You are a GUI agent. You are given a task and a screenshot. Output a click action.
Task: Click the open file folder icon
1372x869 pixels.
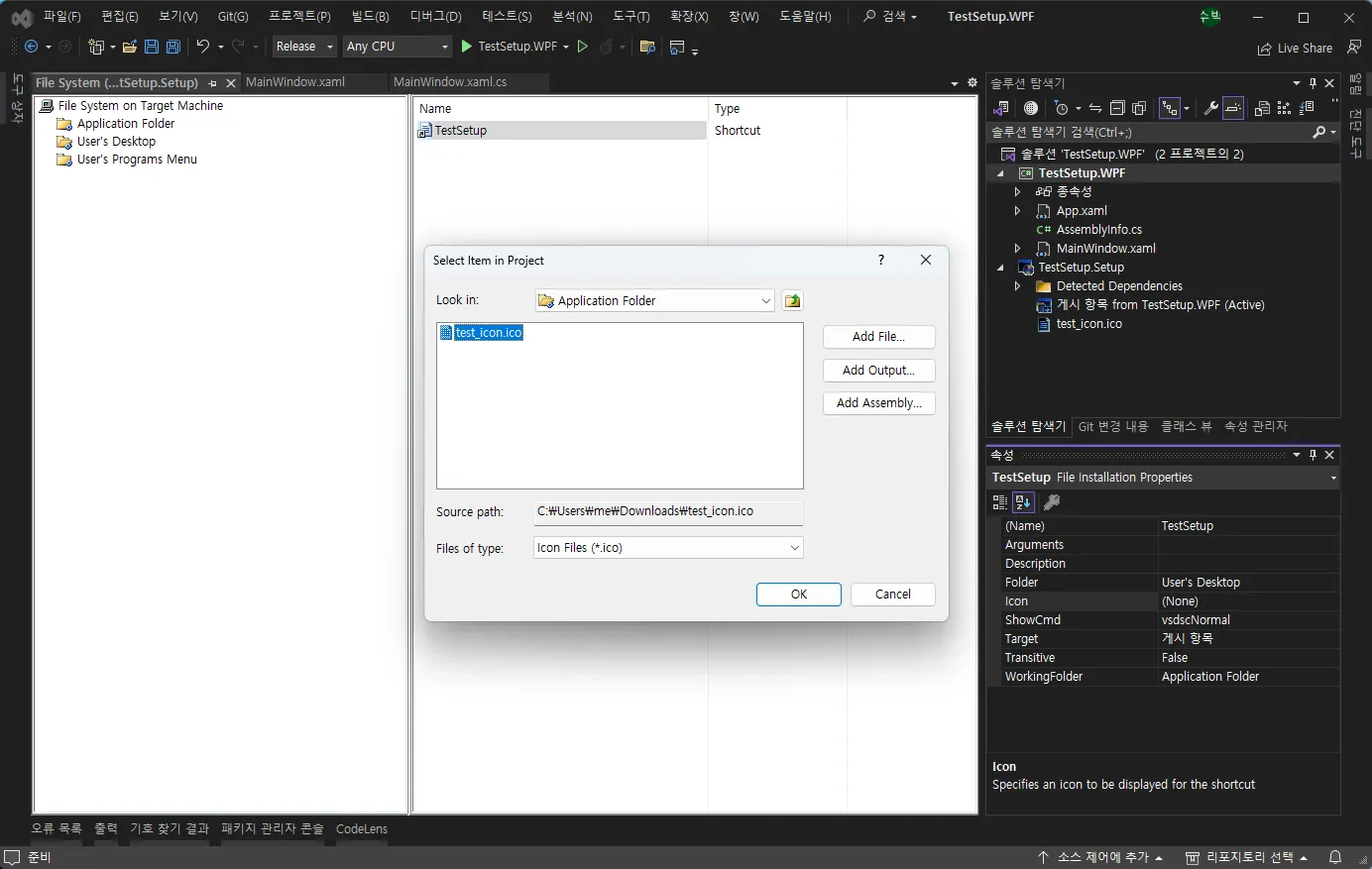click(129, 47)
